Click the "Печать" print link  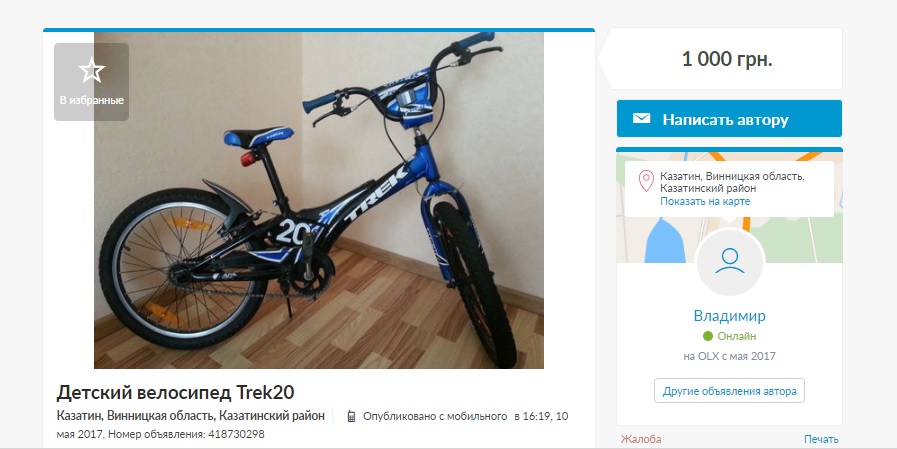821,439
